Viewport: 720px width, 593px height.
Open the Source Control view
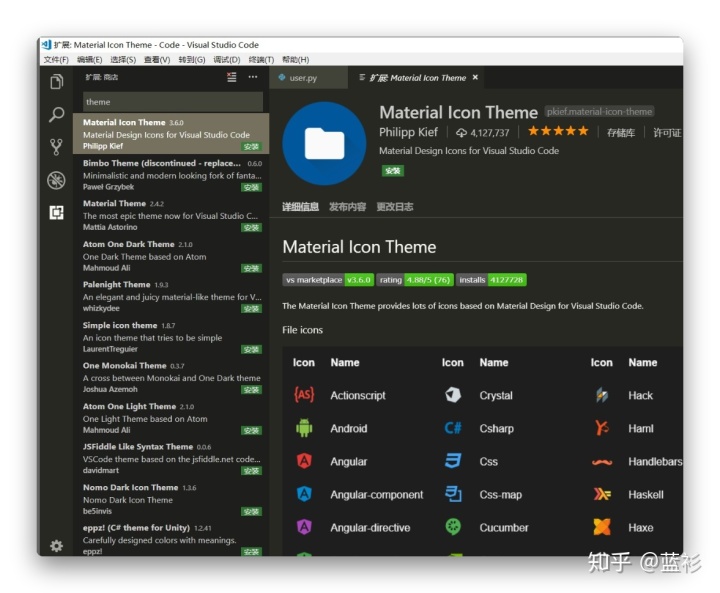pyautogui.click(x=56, y=147)
